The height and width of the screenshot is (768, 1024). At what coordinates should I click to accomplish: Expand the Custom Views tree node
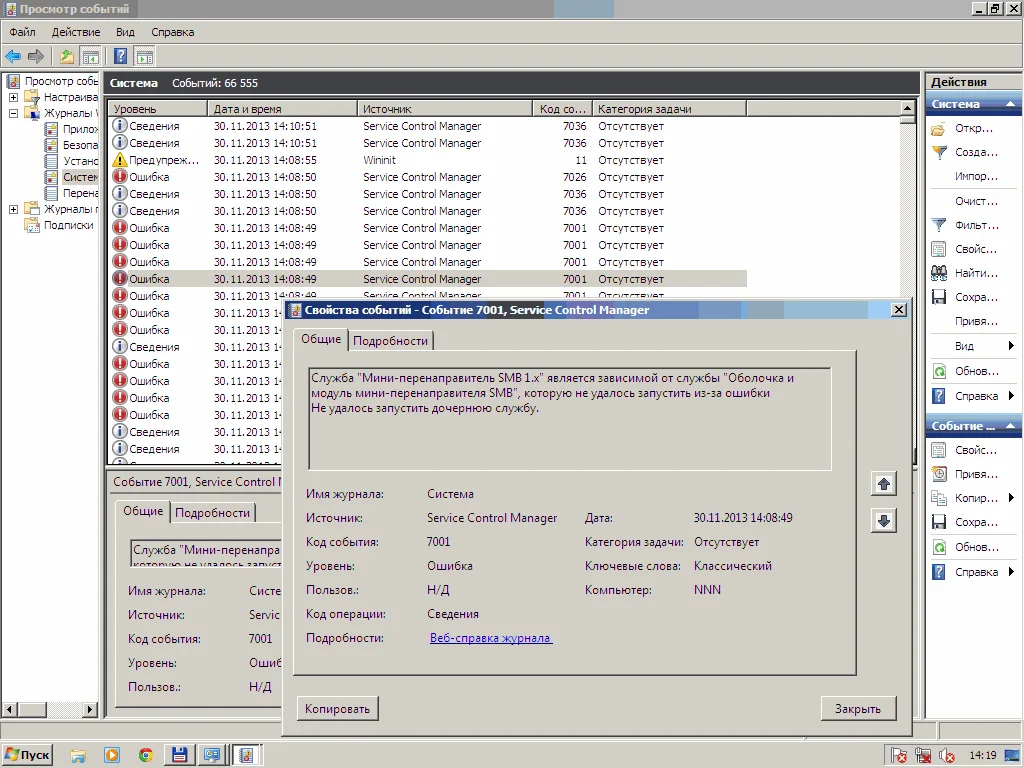point(13,98)
